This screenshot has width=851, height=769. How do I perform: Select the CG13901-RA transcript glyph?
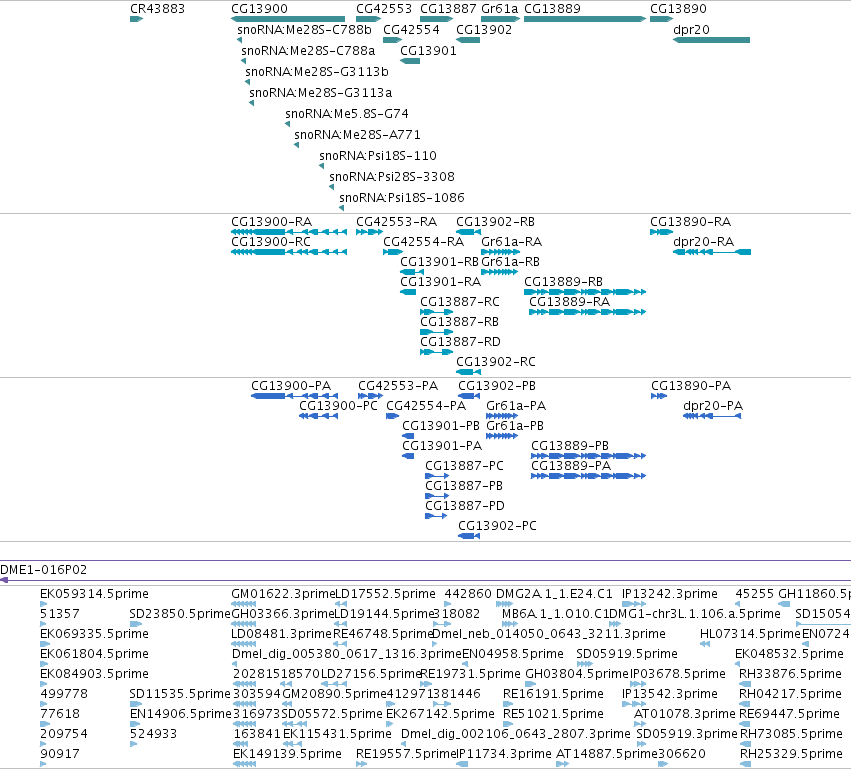pos(408,293)
